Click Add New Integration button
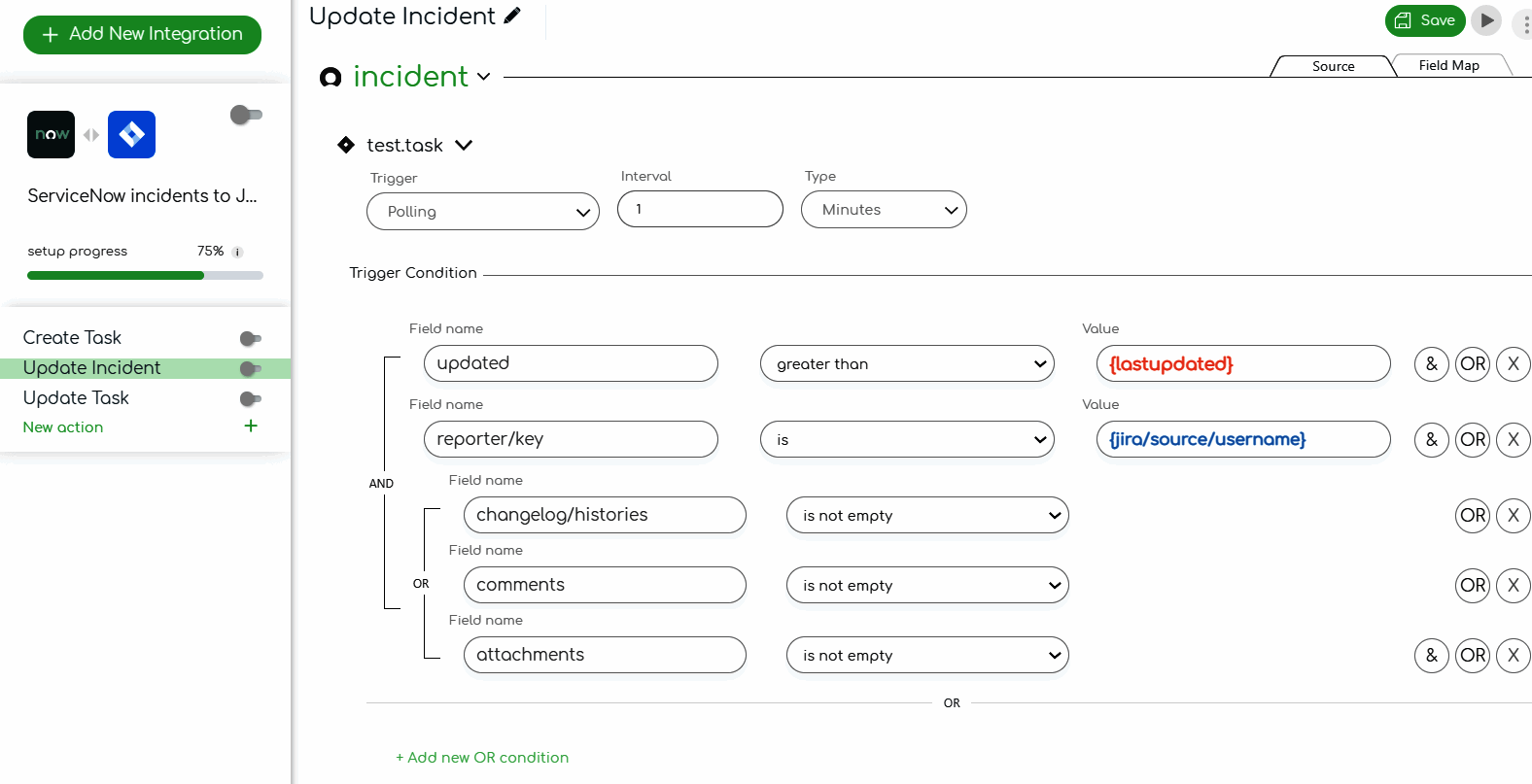Viewport: 1532px width, 784px height. [142, 35]
